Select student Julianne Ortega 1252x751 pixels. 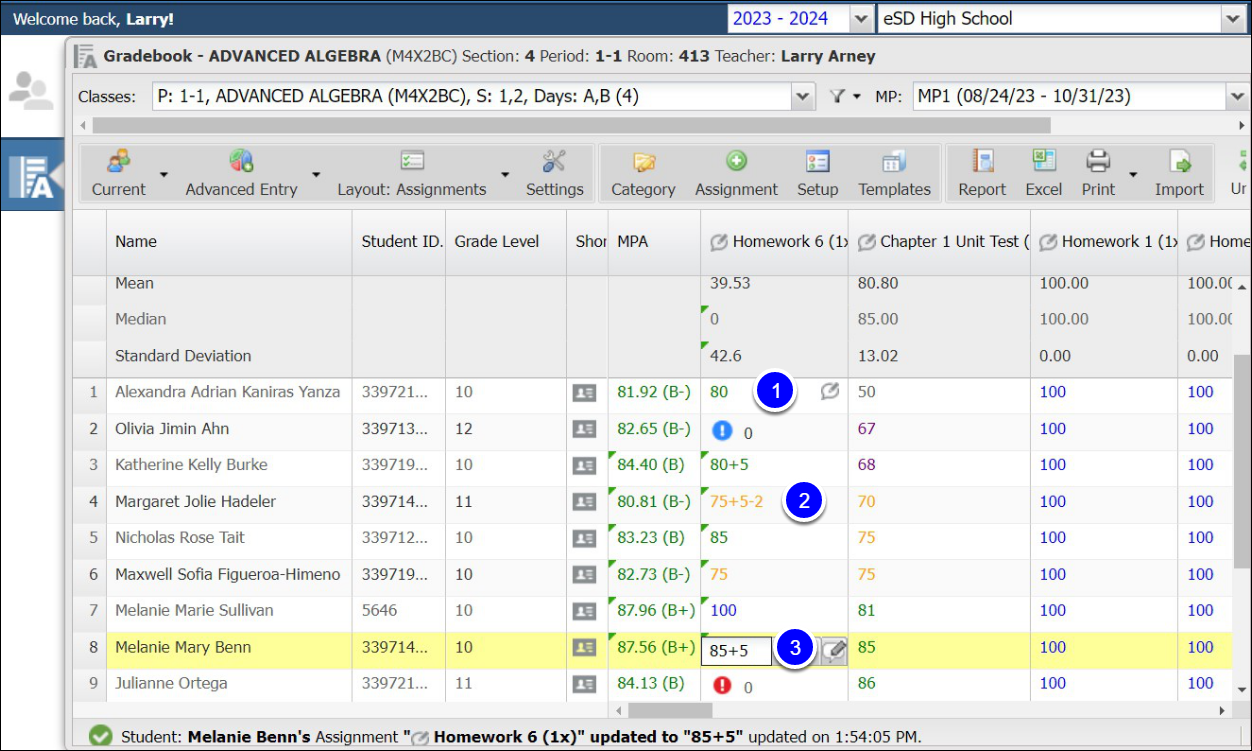coord(171,683)
